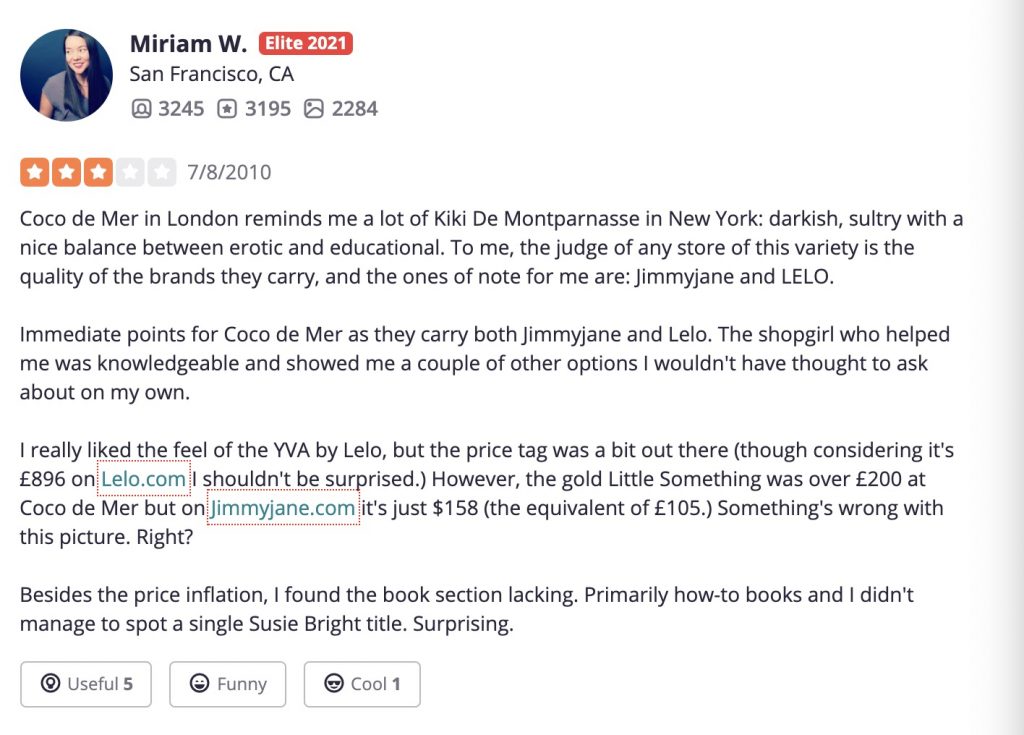Open Miriam W.'s profile photo
This screenshot has width=1024, height=735.
[66, 74]
